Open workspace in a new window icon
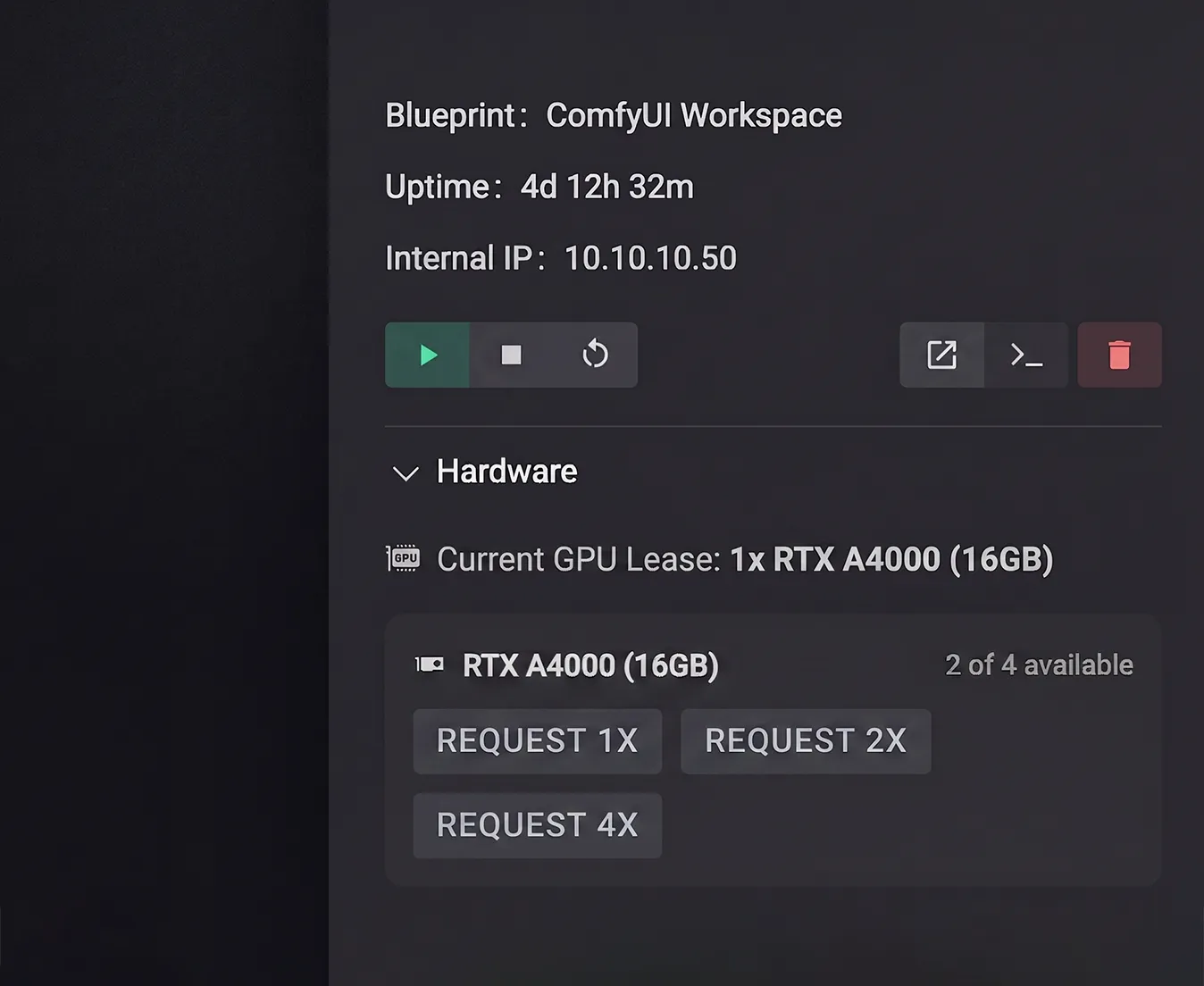Image resolution: width=1204 pixels, height=986 pixels. pos(941,355)
